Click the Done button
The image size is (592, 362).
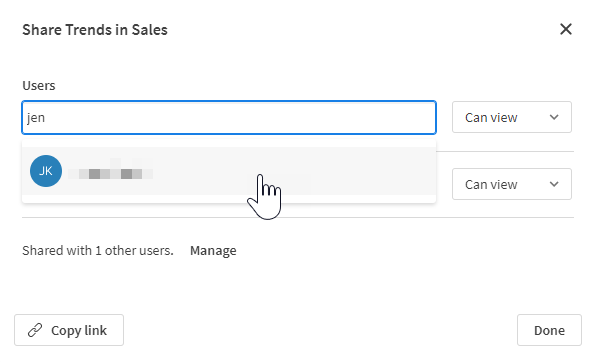click(549, 330)
